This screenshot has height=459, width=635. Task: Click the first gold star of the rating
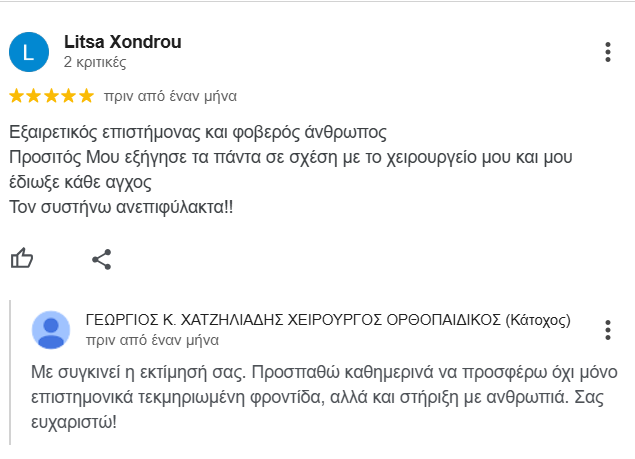(x=17, y=96)
